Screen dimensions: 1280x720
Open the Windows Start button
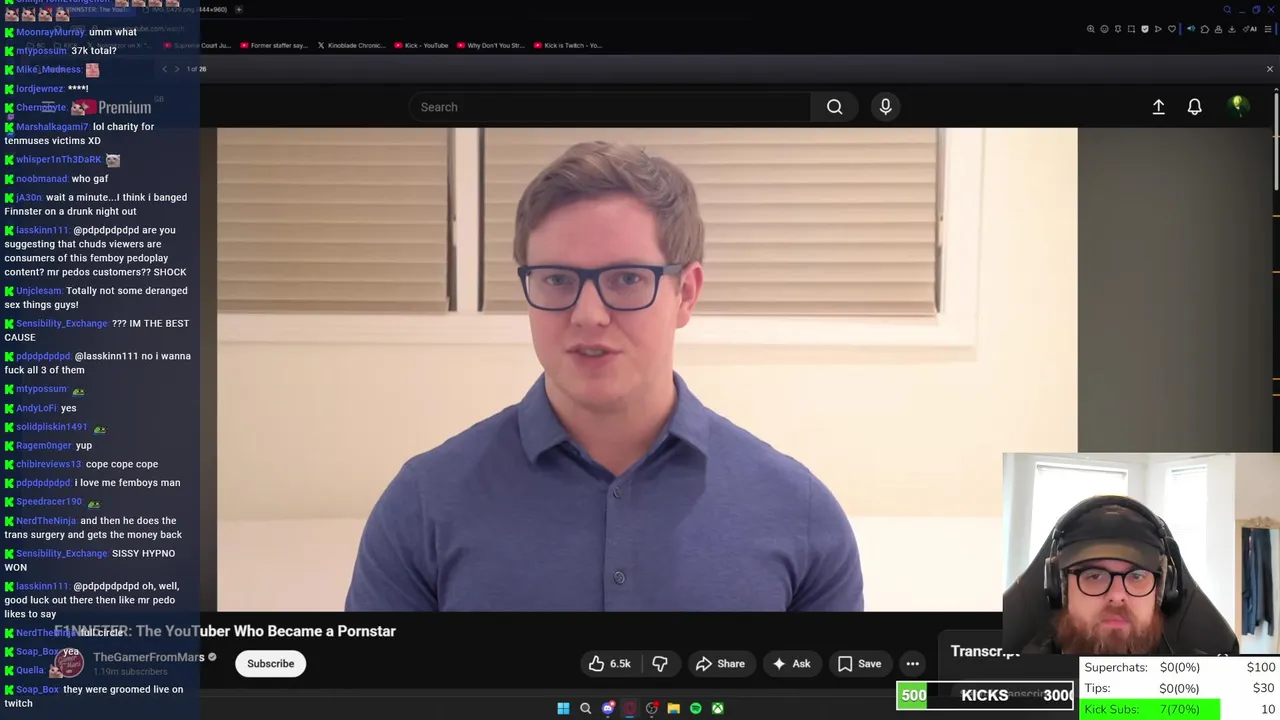[x=563, y=708]
